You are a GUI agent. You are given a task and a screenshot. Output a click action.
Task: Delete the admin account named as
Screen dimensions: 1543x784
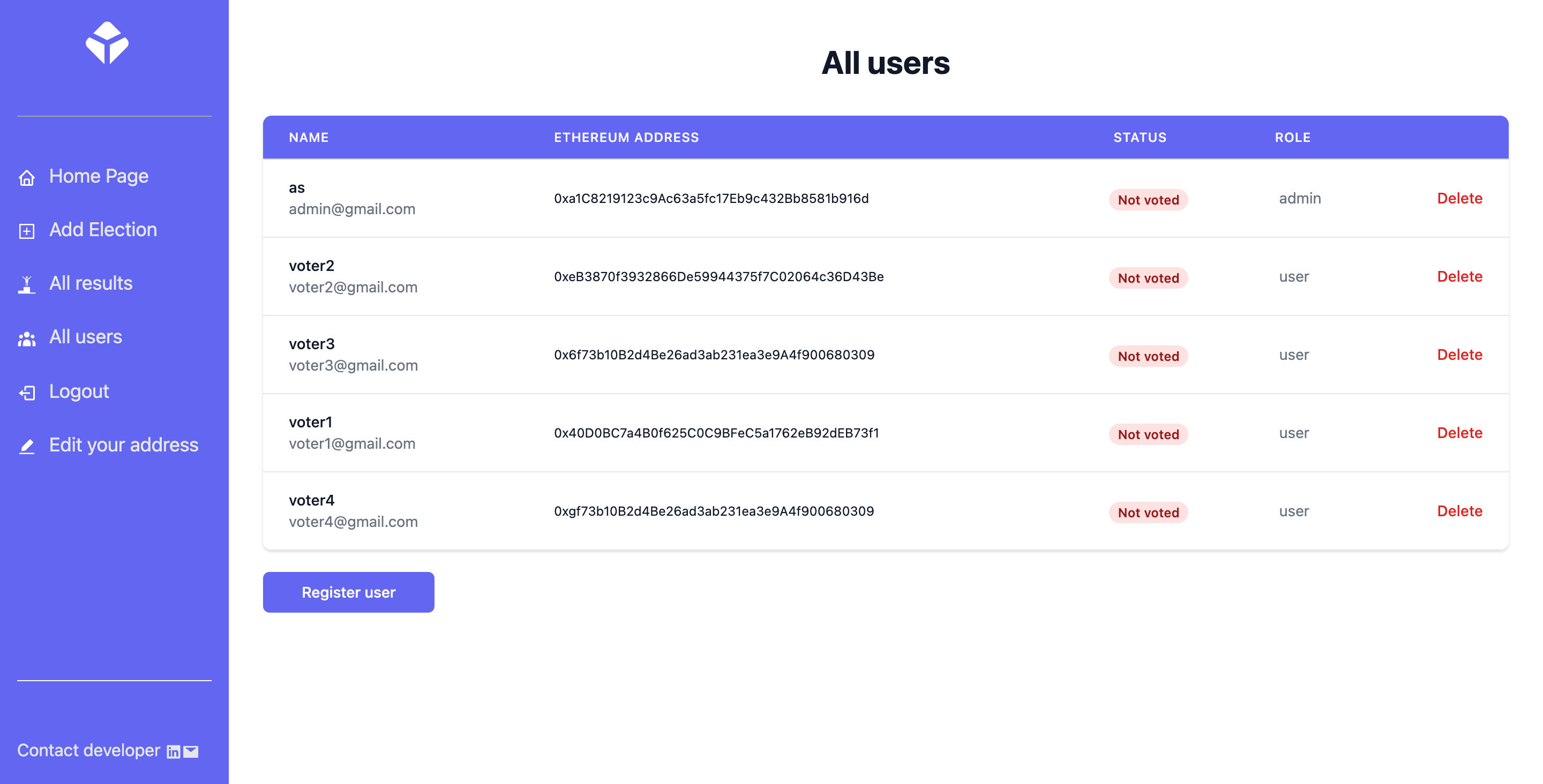point(1460,198)
